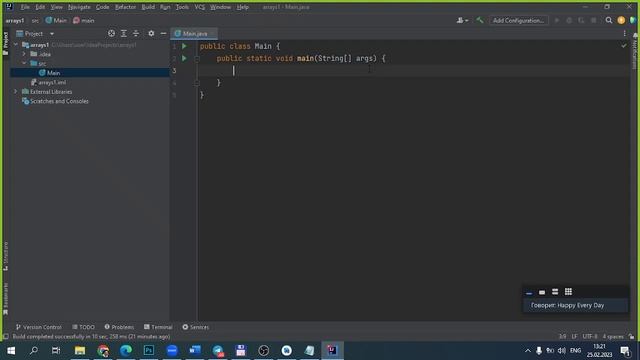Click the minimal view icon in Zoom overlay
640x360 pixels.
tap(529, 292)
